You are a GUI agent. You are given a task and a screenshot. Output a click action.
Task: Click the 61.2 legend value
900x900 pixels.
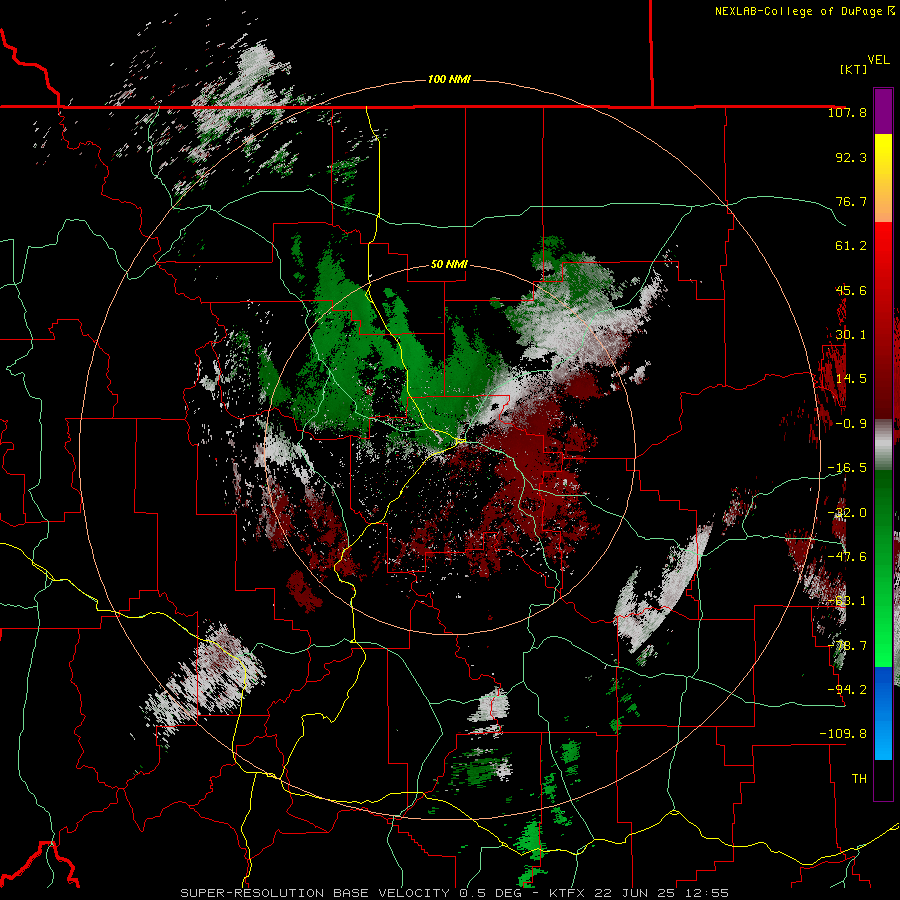point(851,246)
